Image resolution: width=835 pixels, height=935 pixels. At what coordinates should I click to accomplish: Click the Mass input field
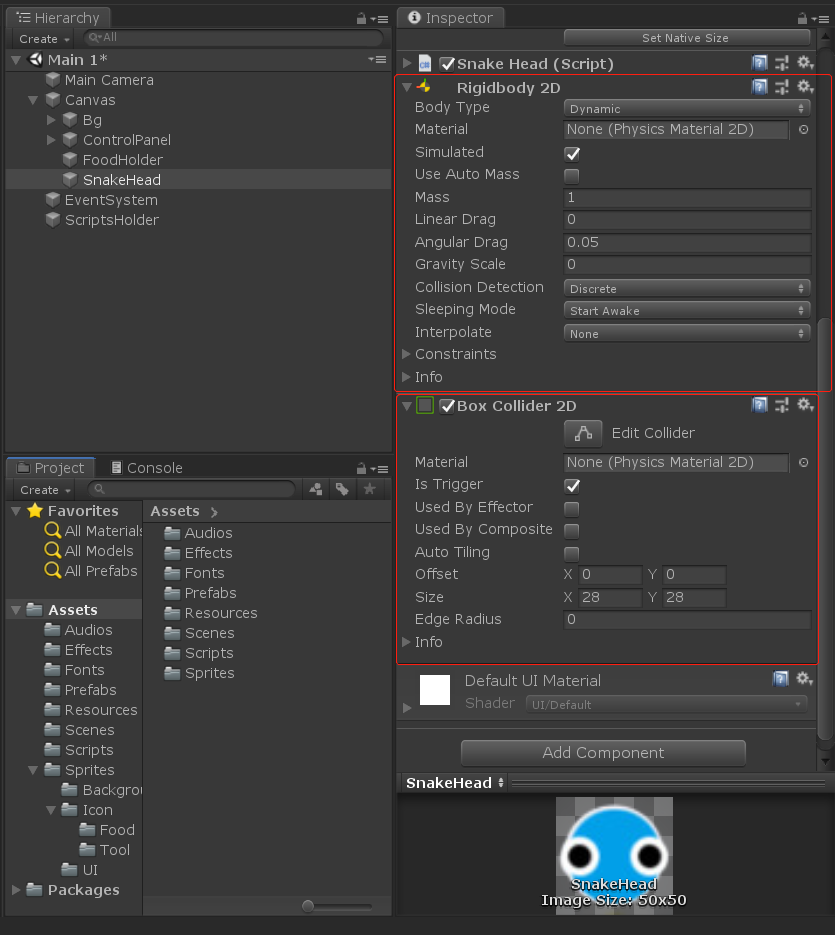coord(687,197)
